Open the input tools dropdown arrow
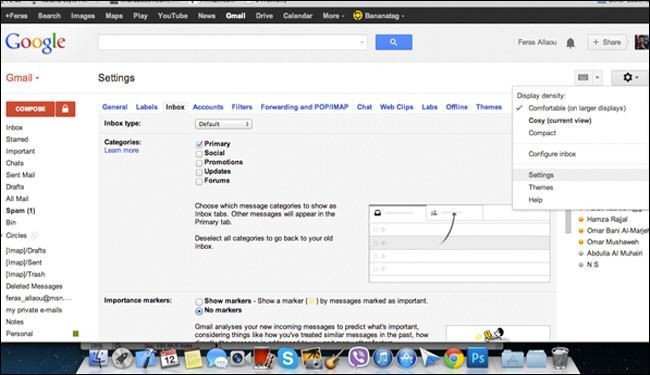Image resolution: width=650 pixels, height=375 pixels. (x=597, y=77)
